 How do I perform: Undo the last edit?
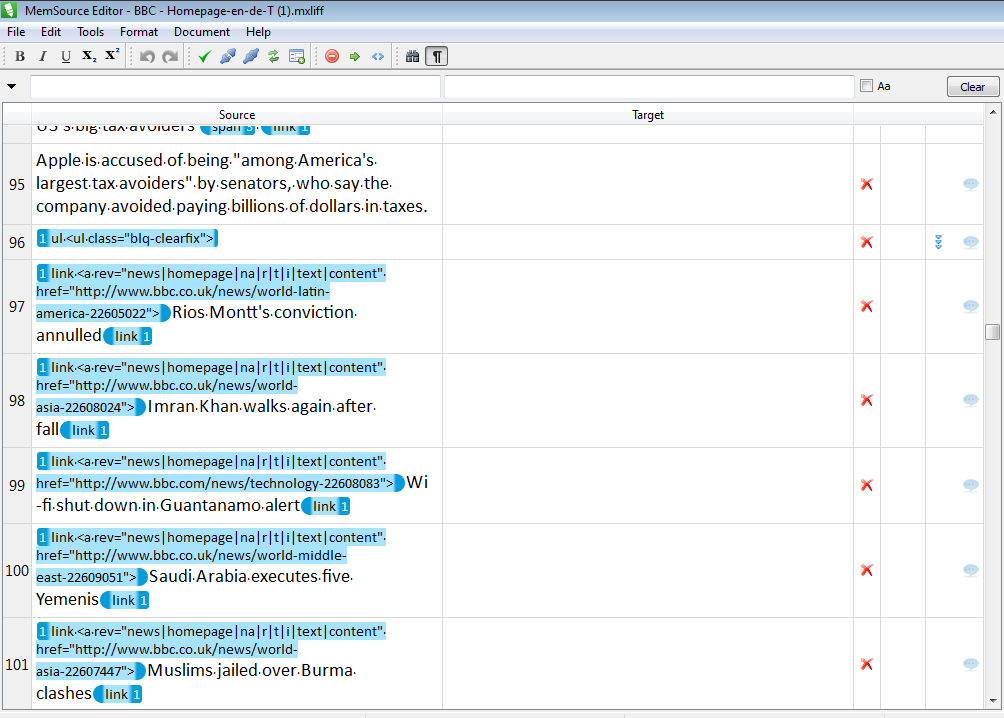click(147, 56)
